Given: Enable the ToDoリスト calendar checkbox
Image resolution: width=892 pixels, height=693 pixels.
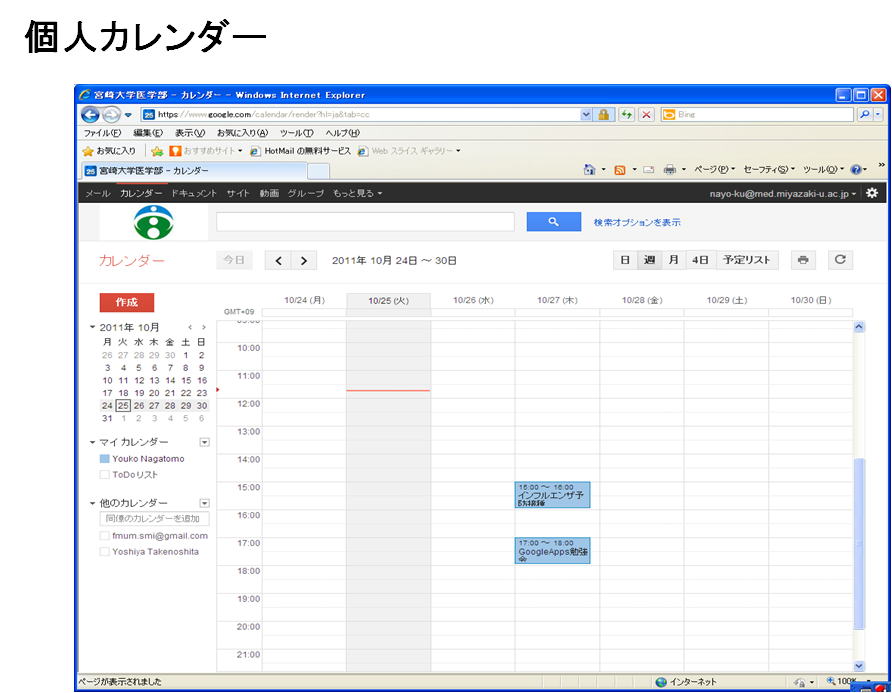Looking at the screenshot, I should coord(105,475).
